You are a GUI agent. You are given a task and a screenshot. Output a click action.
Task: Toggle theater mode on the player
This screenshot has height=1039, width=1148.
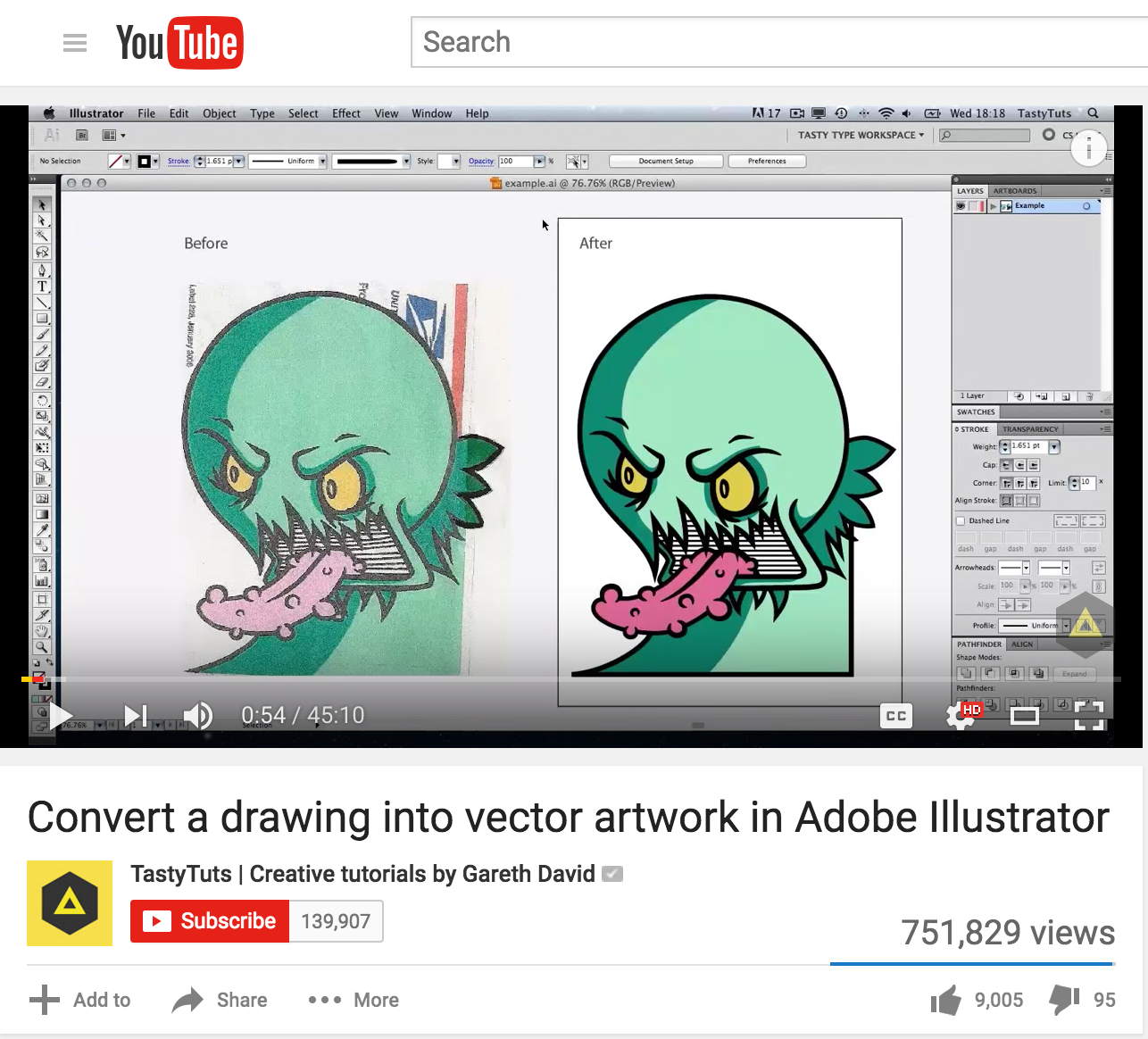pyautogui.click(x=1025, y=715)
